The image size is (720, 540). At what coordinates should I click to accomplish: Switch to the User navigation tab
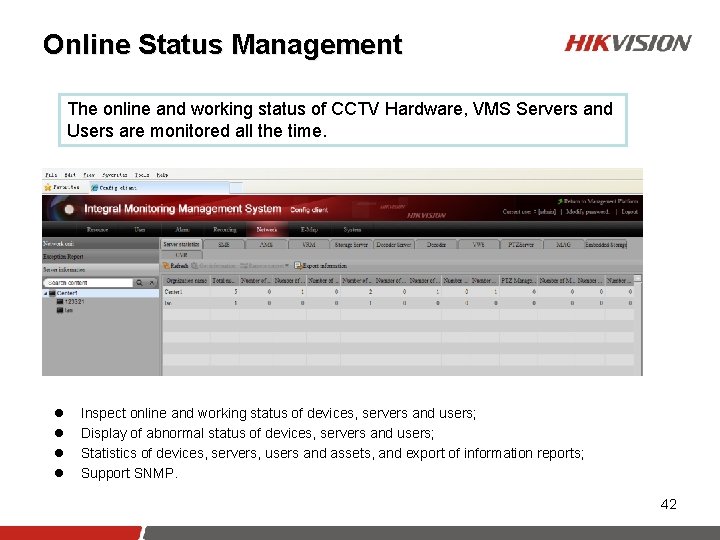tap(140, 230)
